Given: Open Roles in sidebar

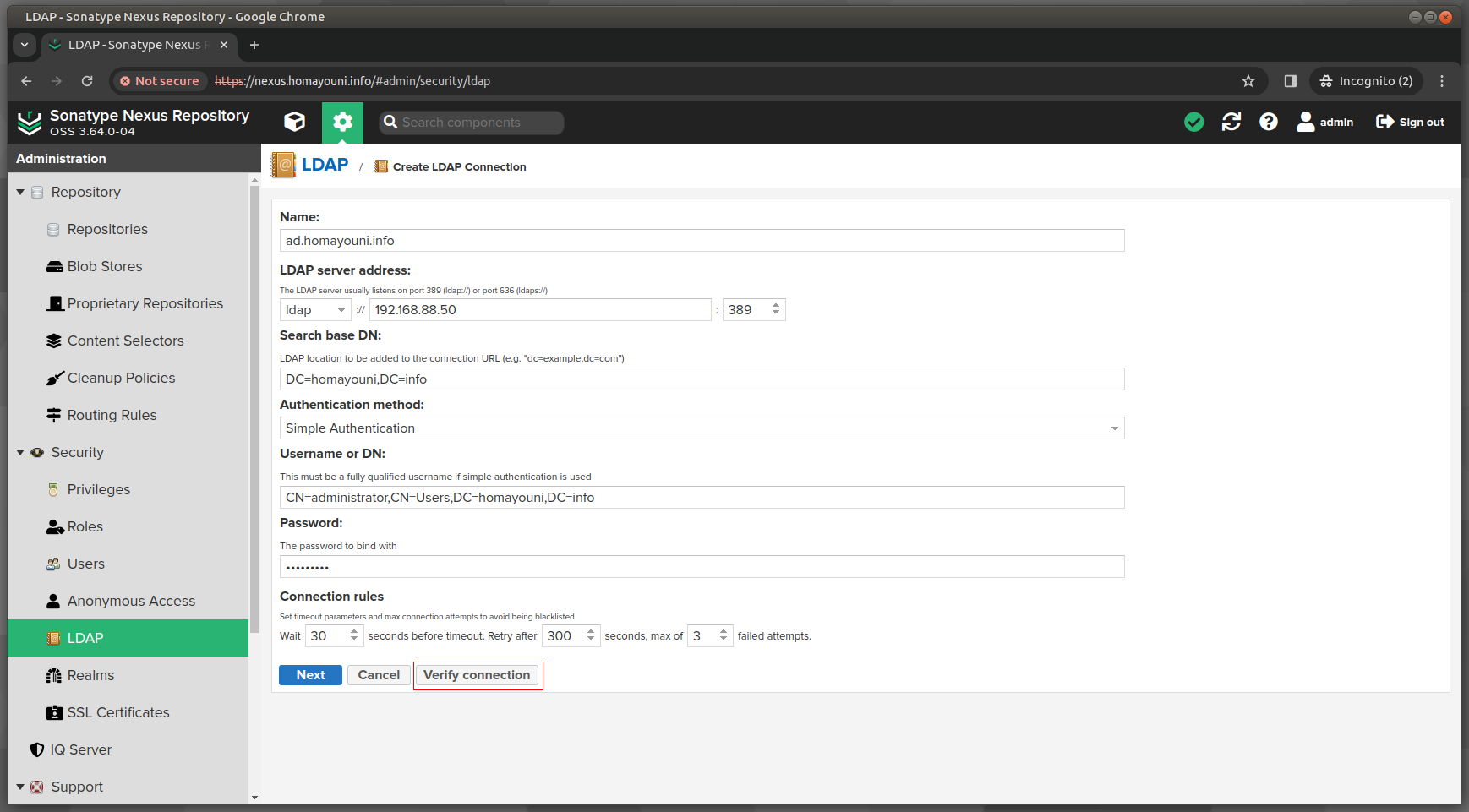Looking at the screenshot, I should click(x=85, y=526).
